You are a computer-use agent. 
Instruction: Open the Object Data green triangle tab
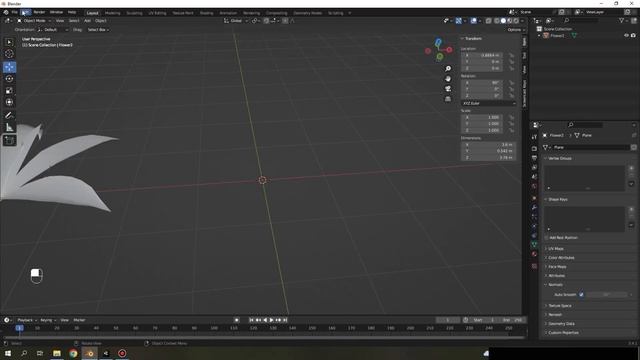click(x=534, y=244)
